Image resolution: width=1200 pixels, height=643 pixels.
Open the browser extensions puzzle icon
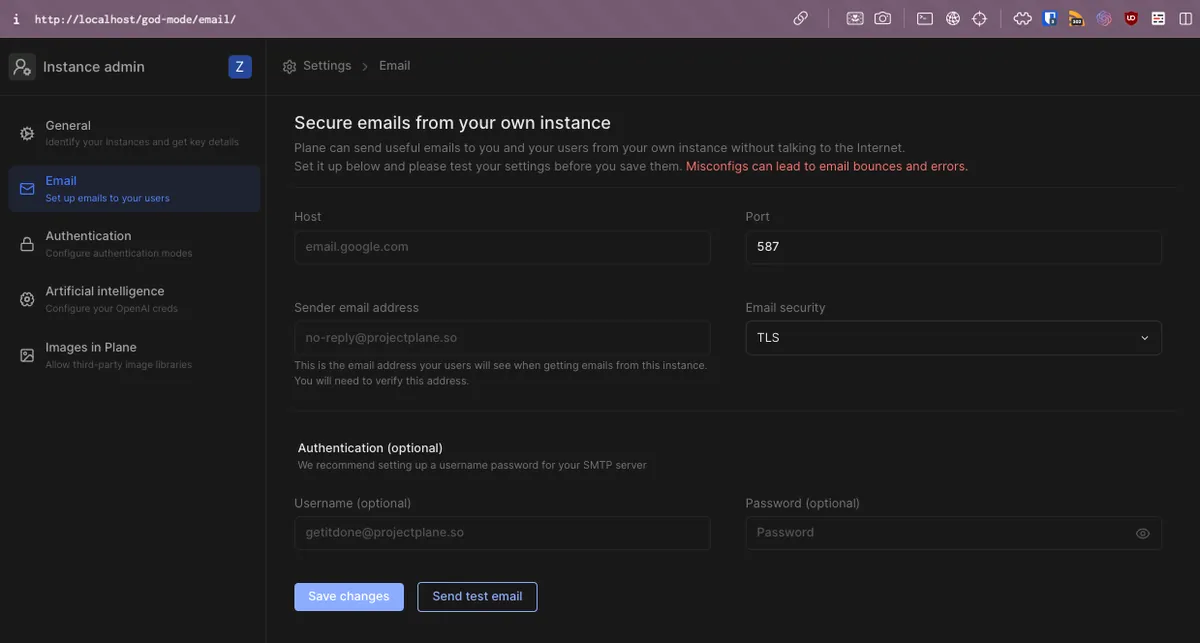(x=1022, y=19)
